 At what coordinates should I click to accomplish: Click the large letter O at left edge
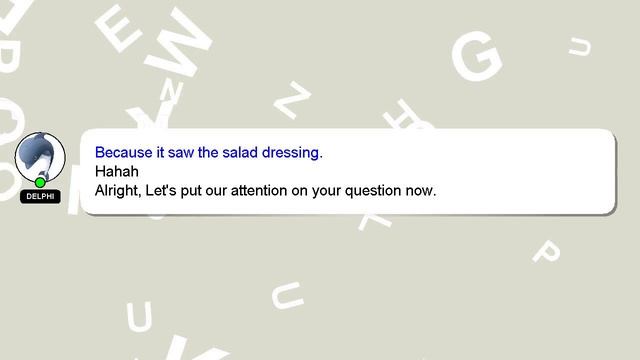pos(11,122)
